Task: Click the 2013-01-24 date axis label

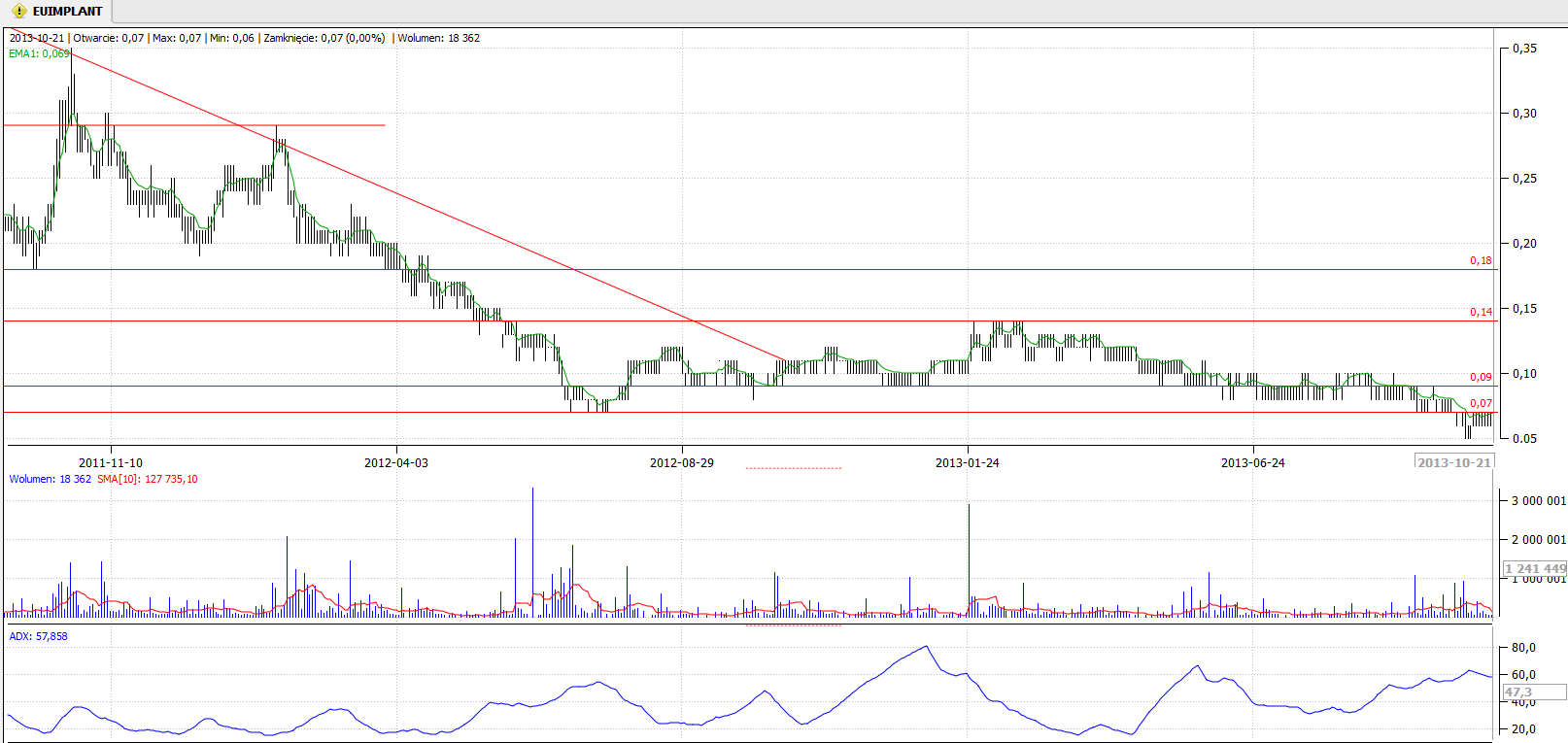Action: 968,462
